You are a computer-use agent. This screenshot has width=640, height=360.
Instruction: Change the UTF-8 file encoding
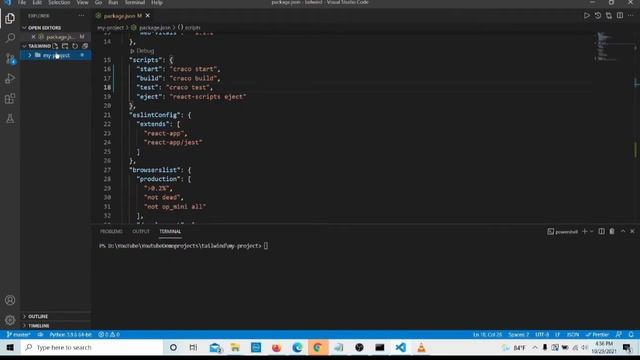(x=542, y=334)
